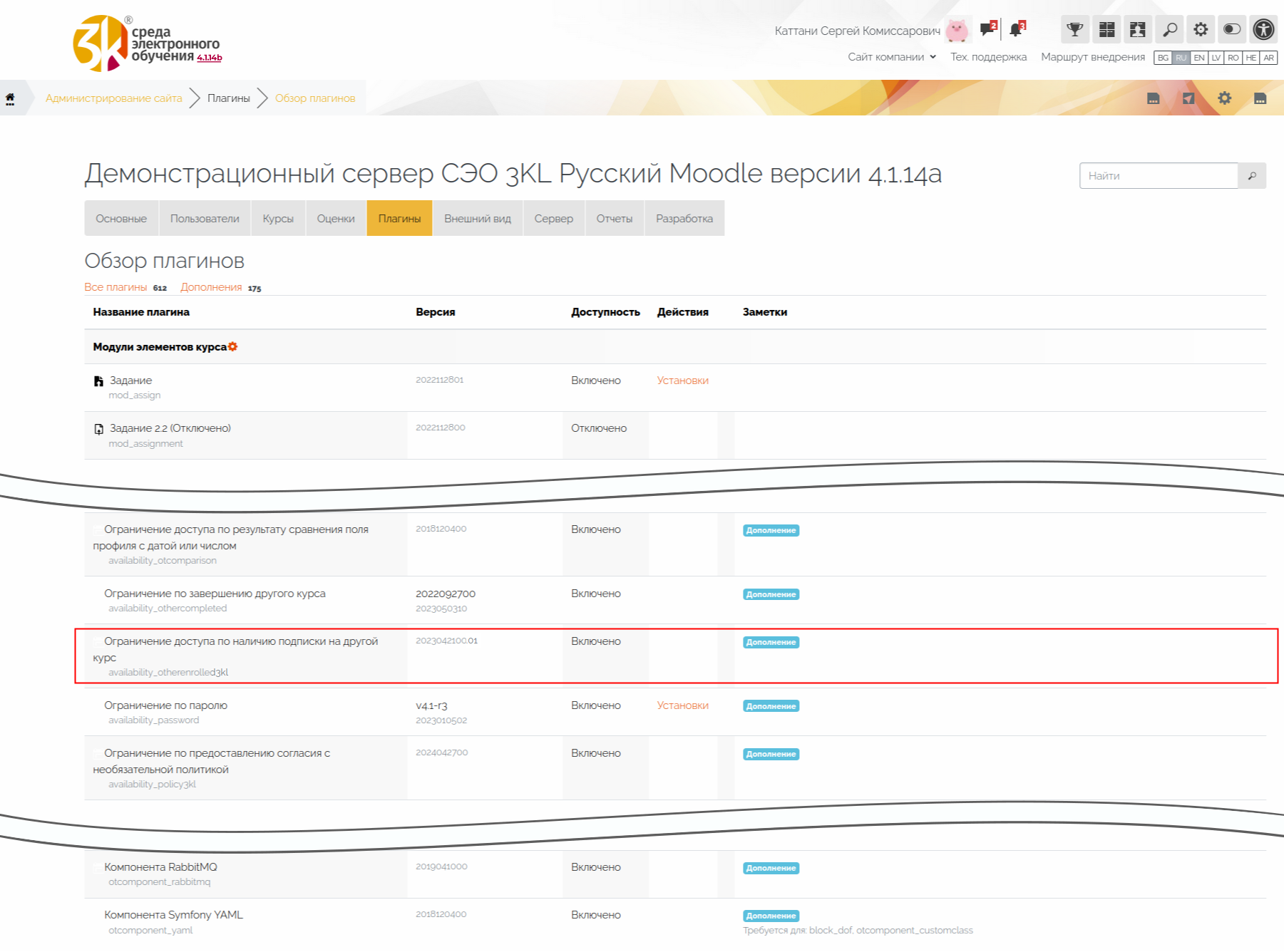1284x952 pixels.
Task: Open the notifications bell
Action: [x=1017, y=29]
